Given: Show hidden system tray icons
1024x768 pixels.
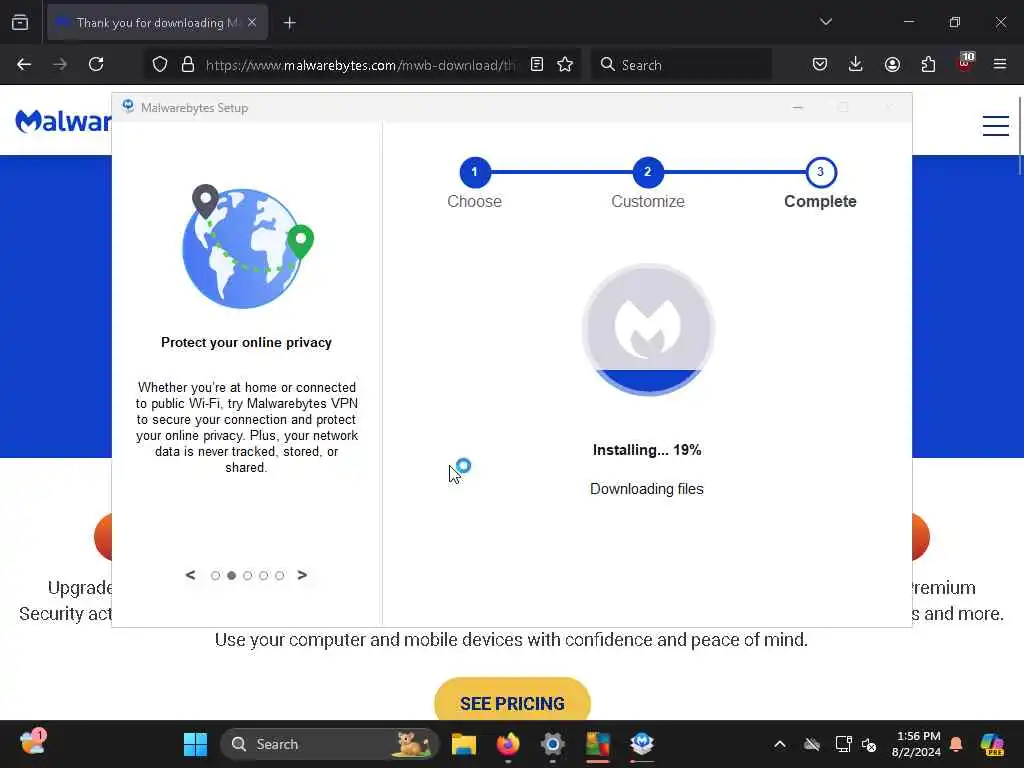Looking at the screenshot, I should 780,744.
